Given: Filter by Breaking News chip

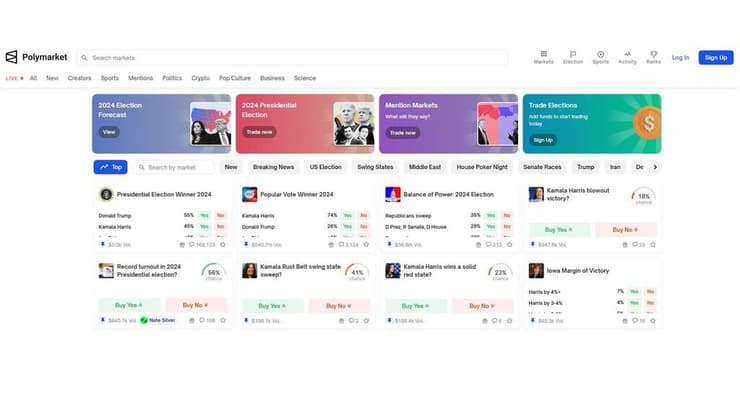Looking at the screenshot, I should (273, 167).
